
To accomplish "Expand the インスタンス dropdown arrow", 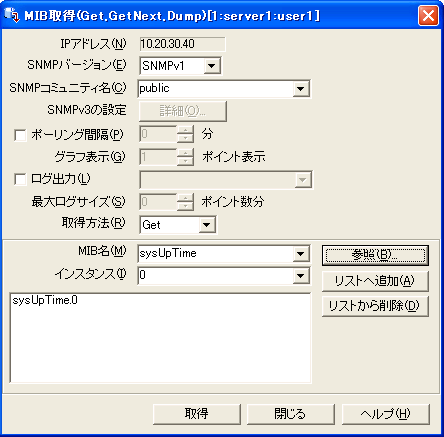I will pos(301,276).
